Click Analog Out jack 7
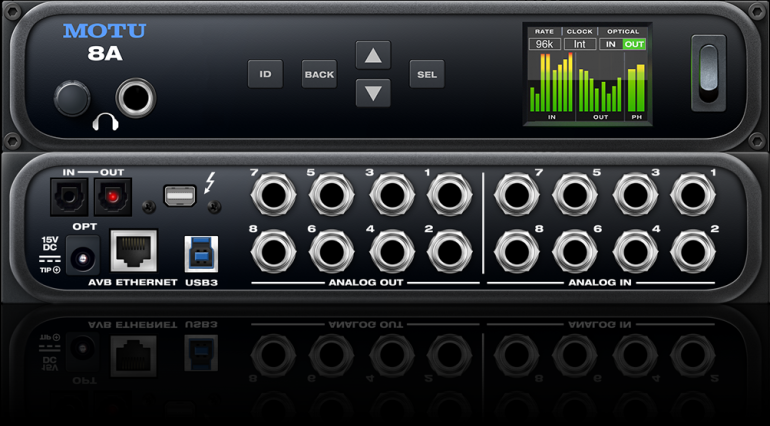The image size is (770, 426). 272,194
